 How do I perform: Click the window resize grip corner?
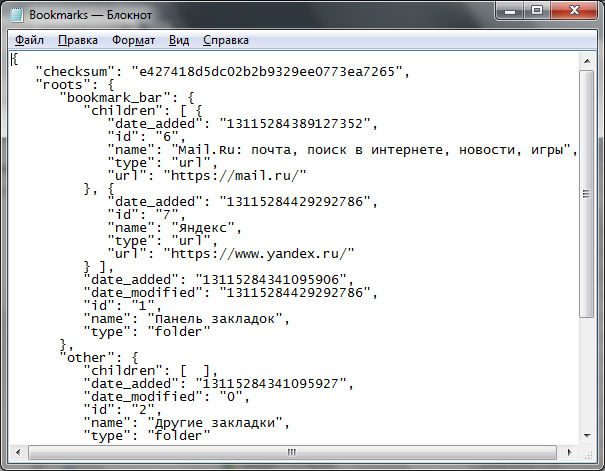587,453
